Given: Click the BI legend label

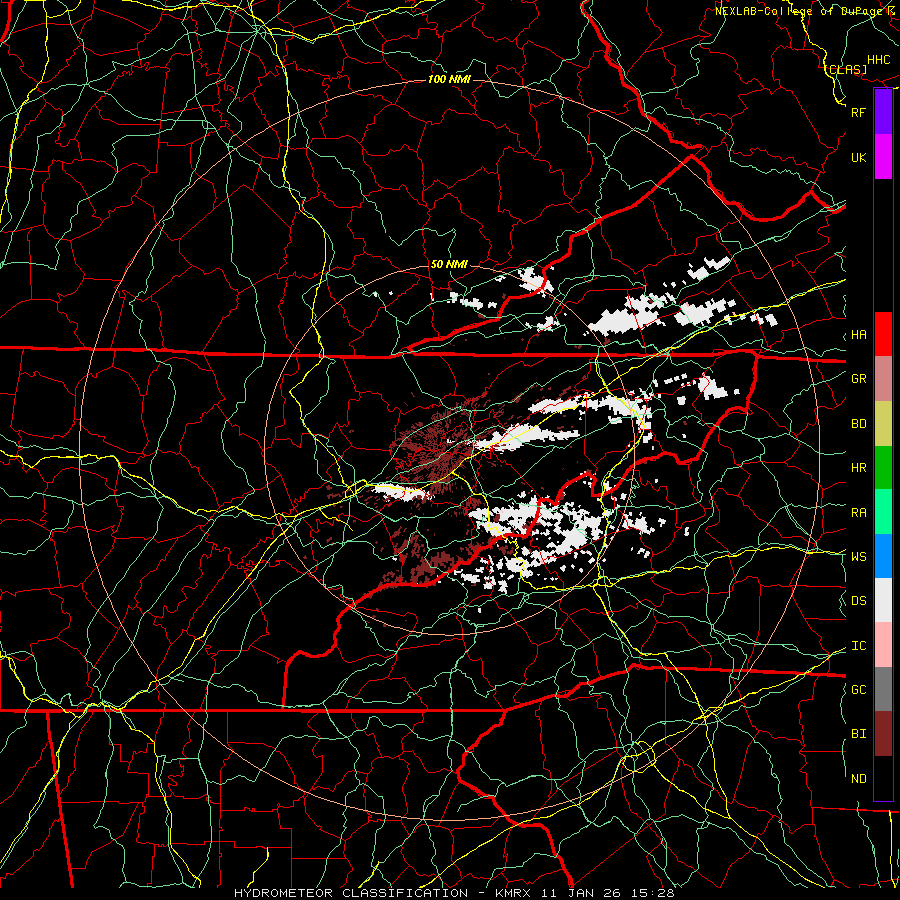Looking at the screenshot, I should click(x=858, y=734).
